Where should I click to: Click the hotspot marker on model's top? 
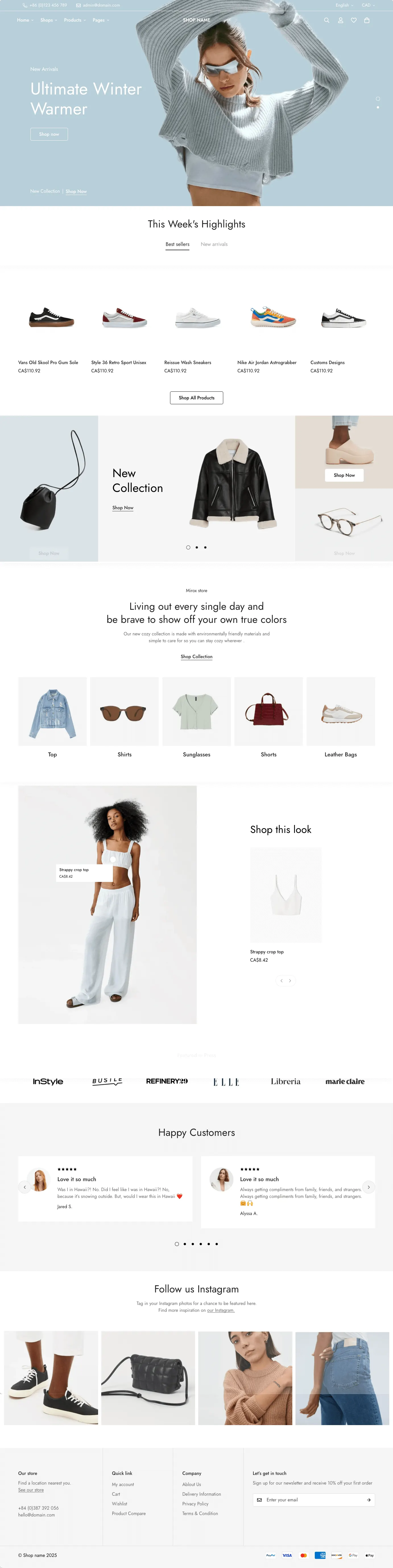[113, 859]
